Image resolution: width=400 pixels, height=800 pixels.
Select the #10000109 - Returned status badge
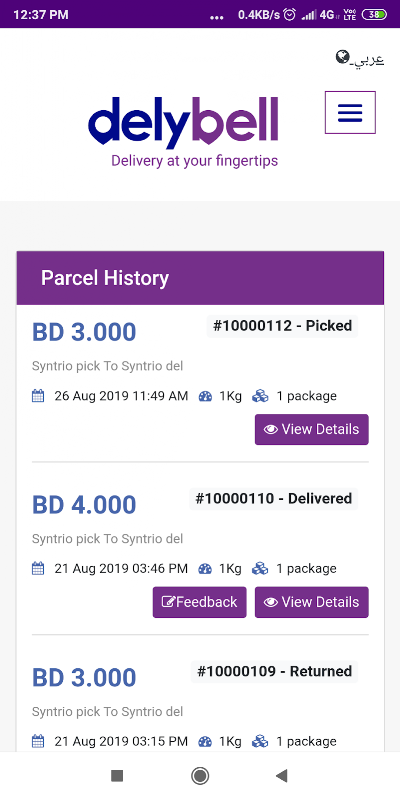pyautogui.click(x=274, y=671)
